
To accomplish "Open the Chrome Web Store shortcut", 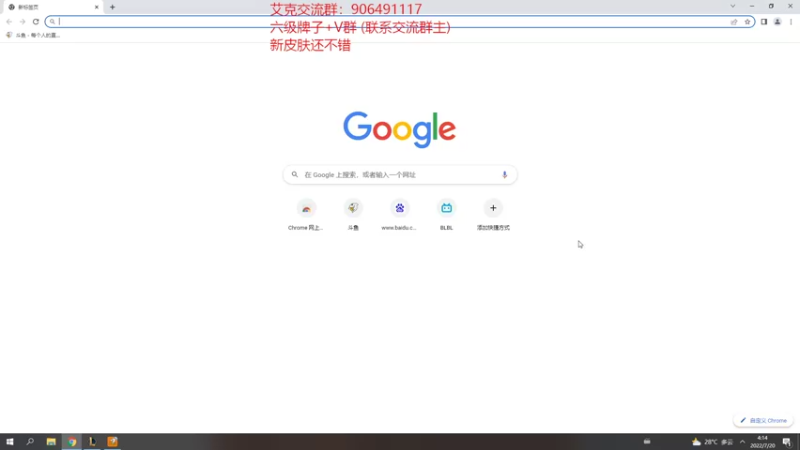I will coord(306,214).
